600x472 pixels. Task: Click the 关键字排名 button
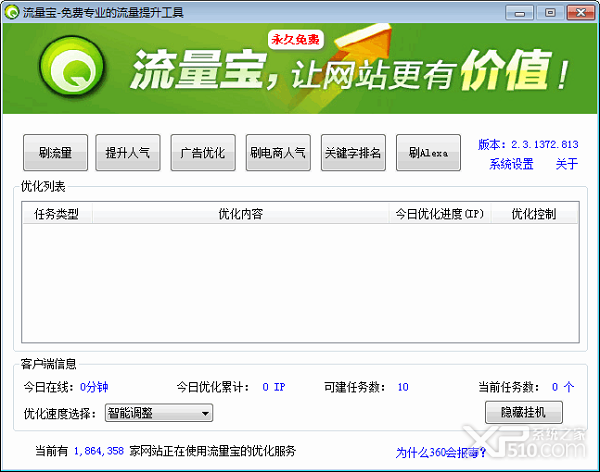click(x=353, y=152)
